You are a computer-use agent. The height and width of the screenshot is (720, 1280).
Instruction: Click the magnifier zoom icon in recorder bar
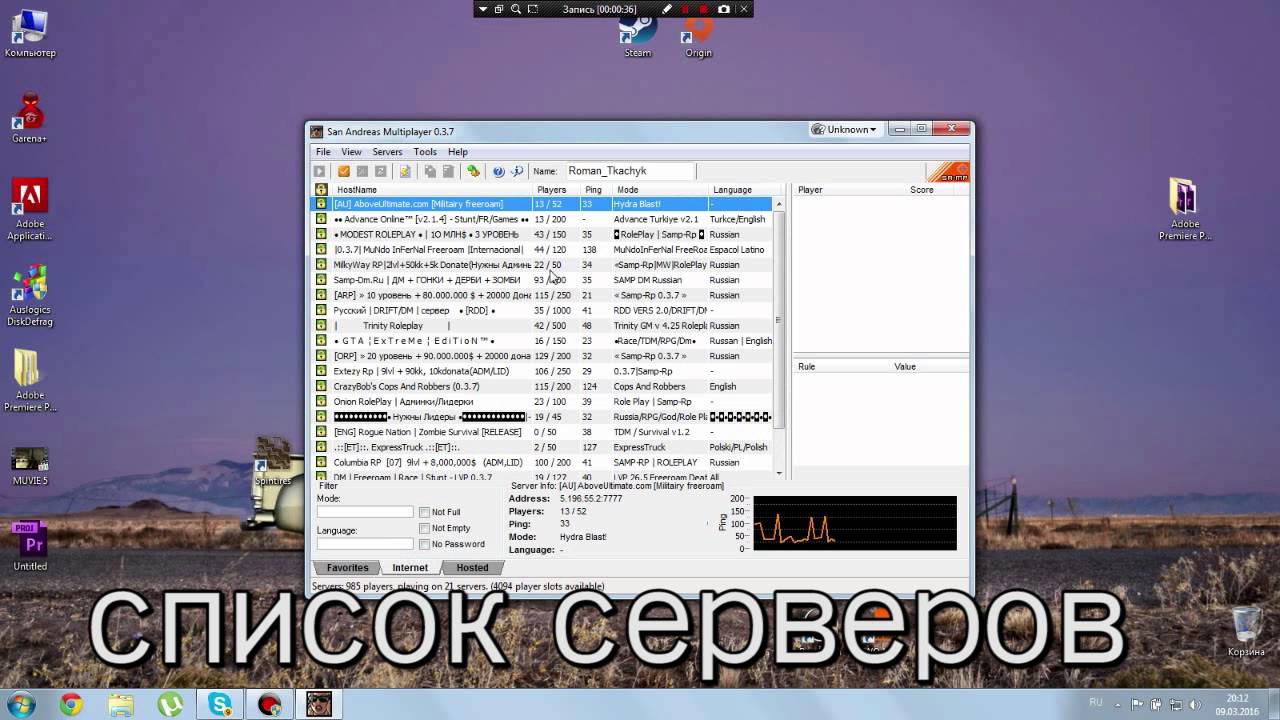(516, 9)
